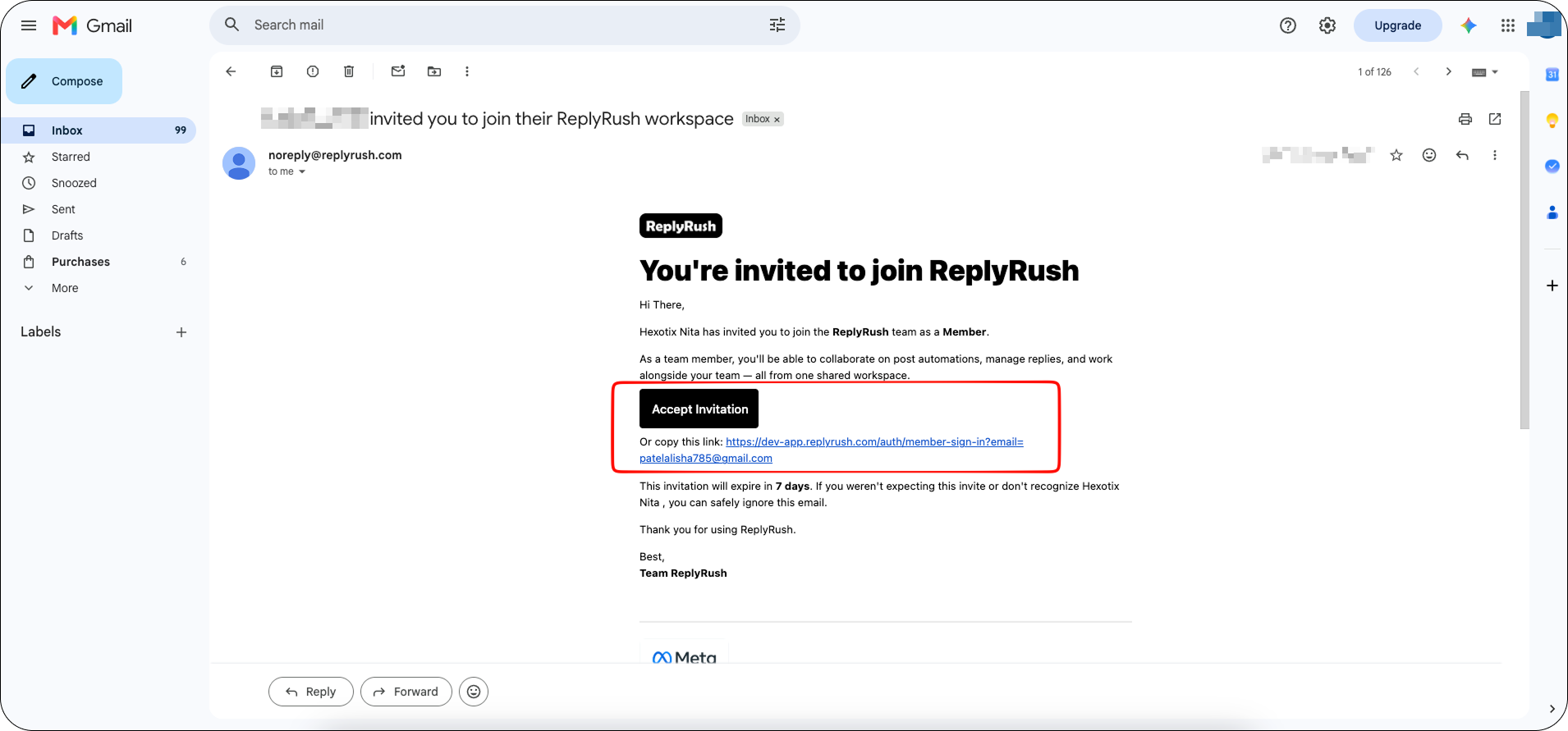Go to the older email

tap(1449, 71)
